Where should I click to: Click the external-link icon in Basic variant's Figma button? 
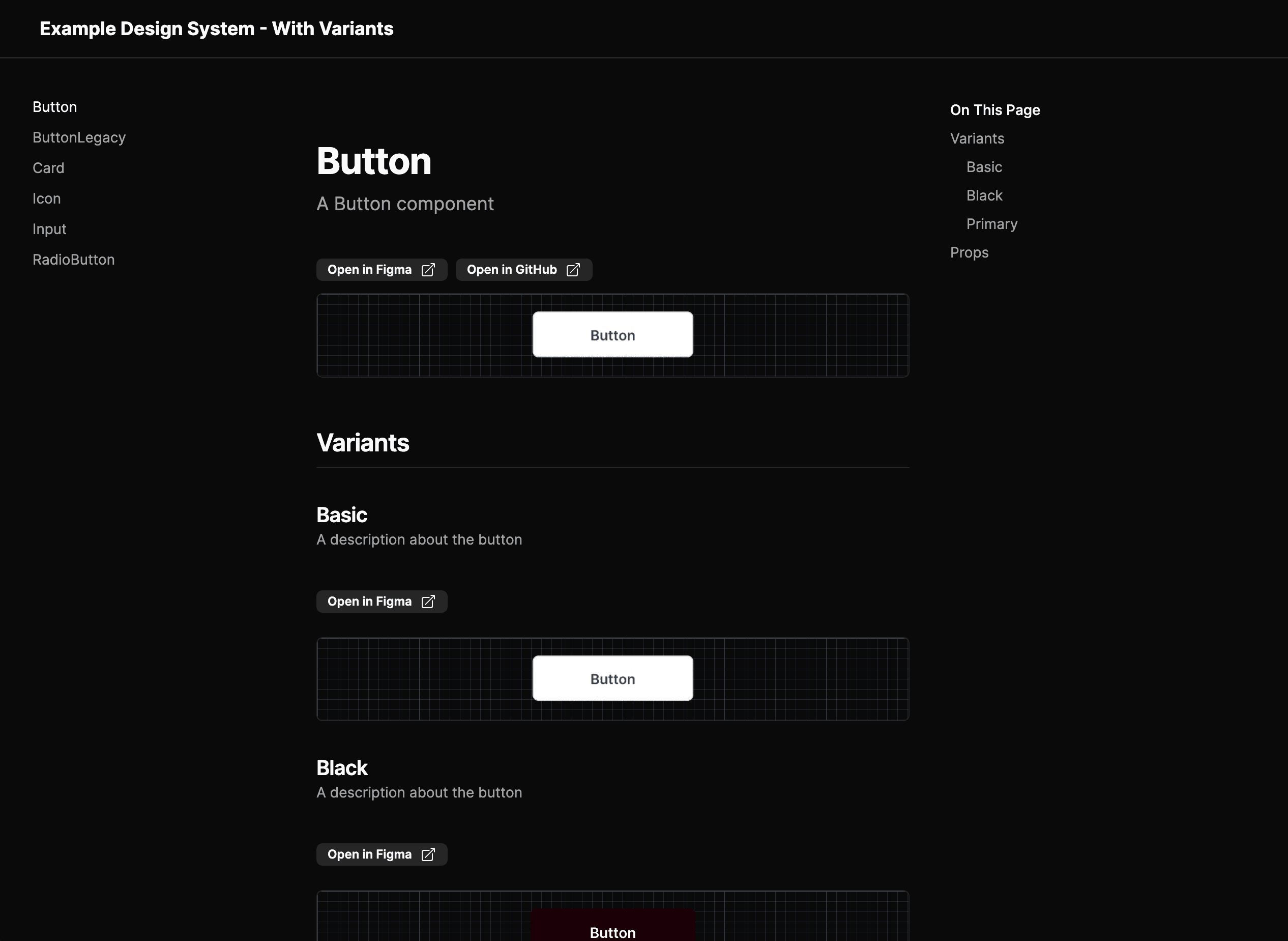[x=428, y=601]
